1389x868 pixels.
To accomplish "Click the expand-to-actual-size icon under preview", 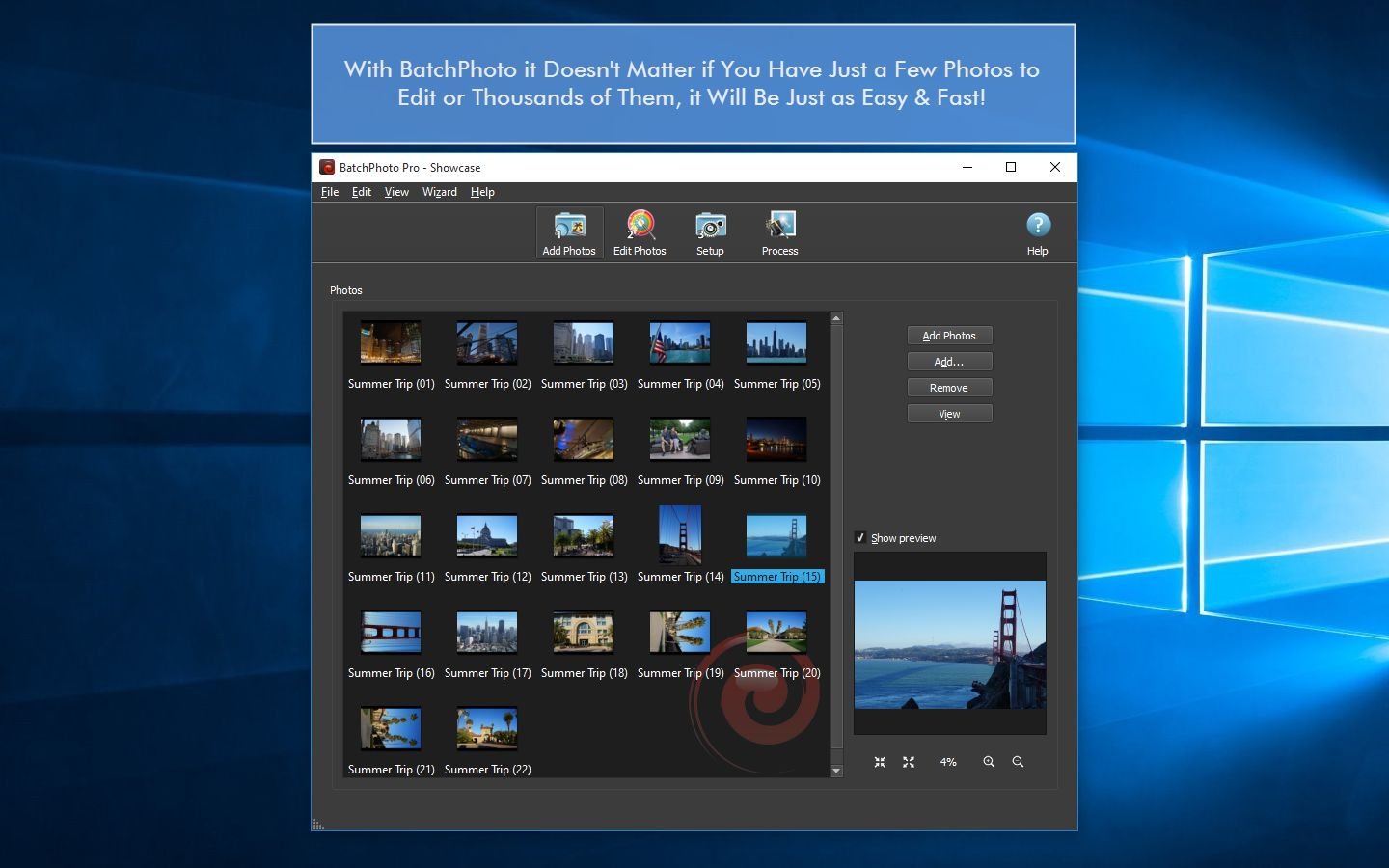I will click(909, 762).
